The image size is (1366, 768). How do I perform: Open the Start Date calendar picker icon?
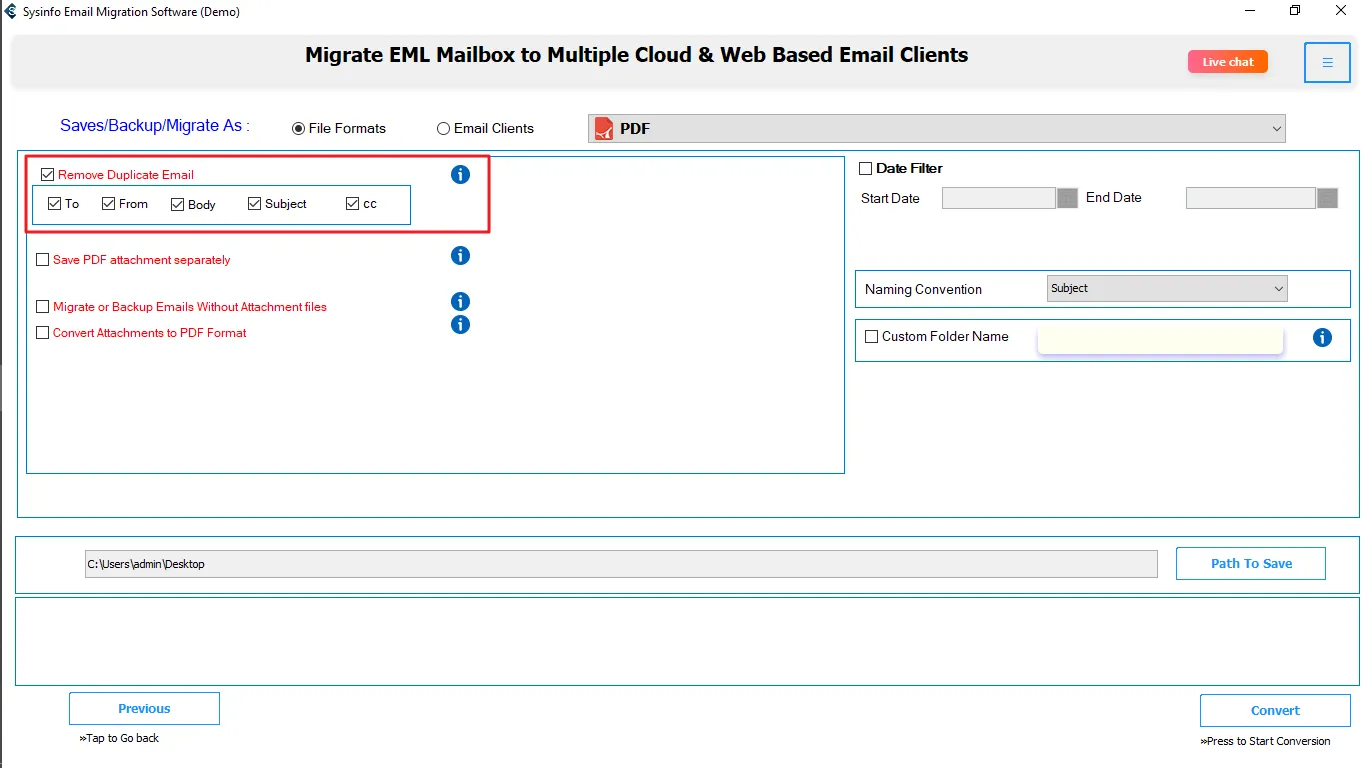(1067, 198)
